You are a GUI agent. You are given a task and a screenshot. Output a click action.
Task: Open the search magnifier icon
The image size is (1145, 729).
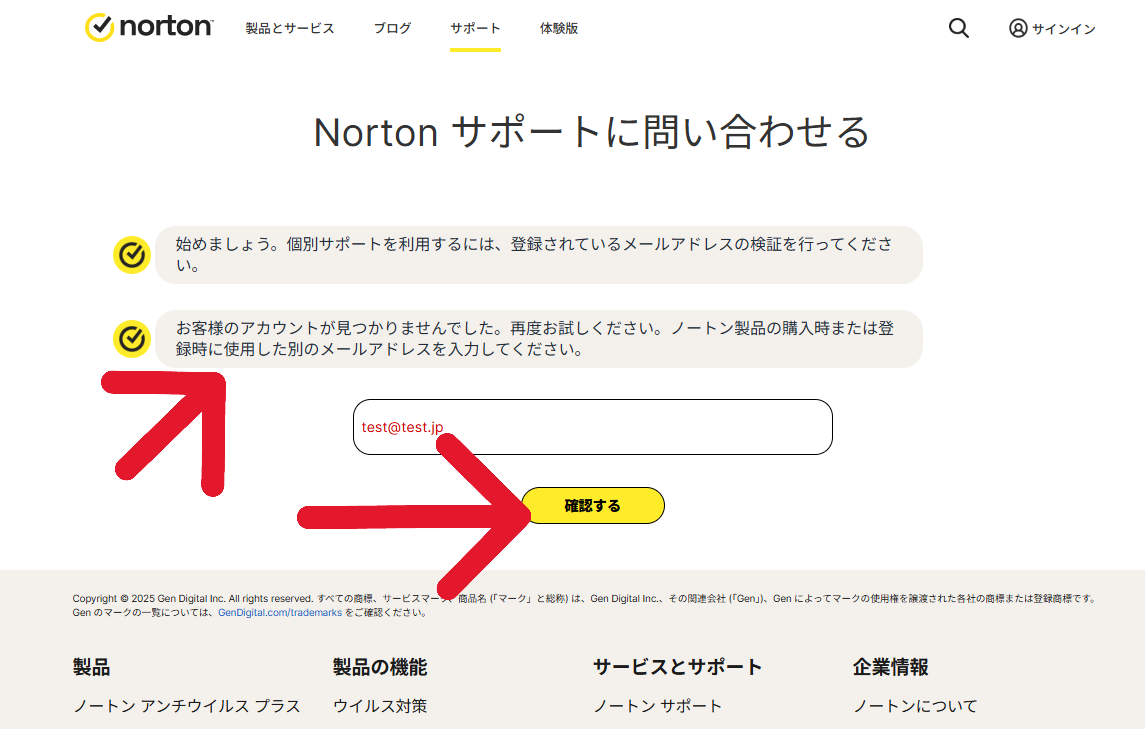[x=959, y=28]
